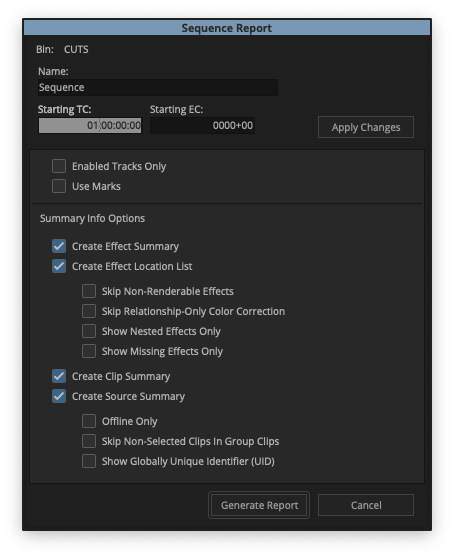454x557 pixels.
Task: Uncheck Create Clip Summary
Action: coord(59,376)
